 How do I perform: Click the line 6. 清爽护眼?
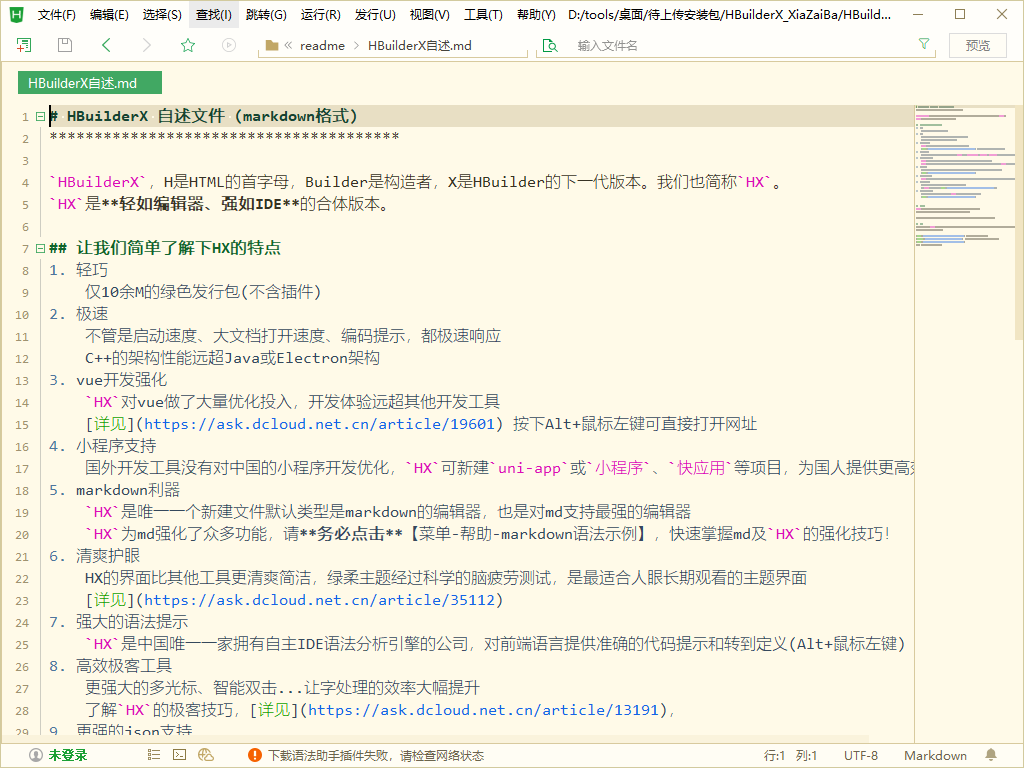click(95, 556)
